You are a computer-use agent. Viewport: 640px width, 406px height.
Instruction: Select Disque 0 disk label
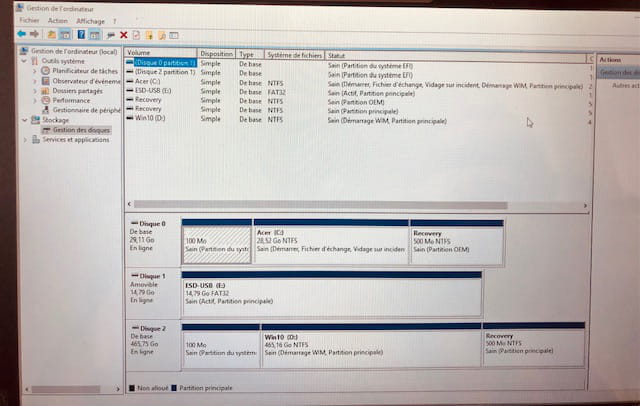[x=153, y=241]
